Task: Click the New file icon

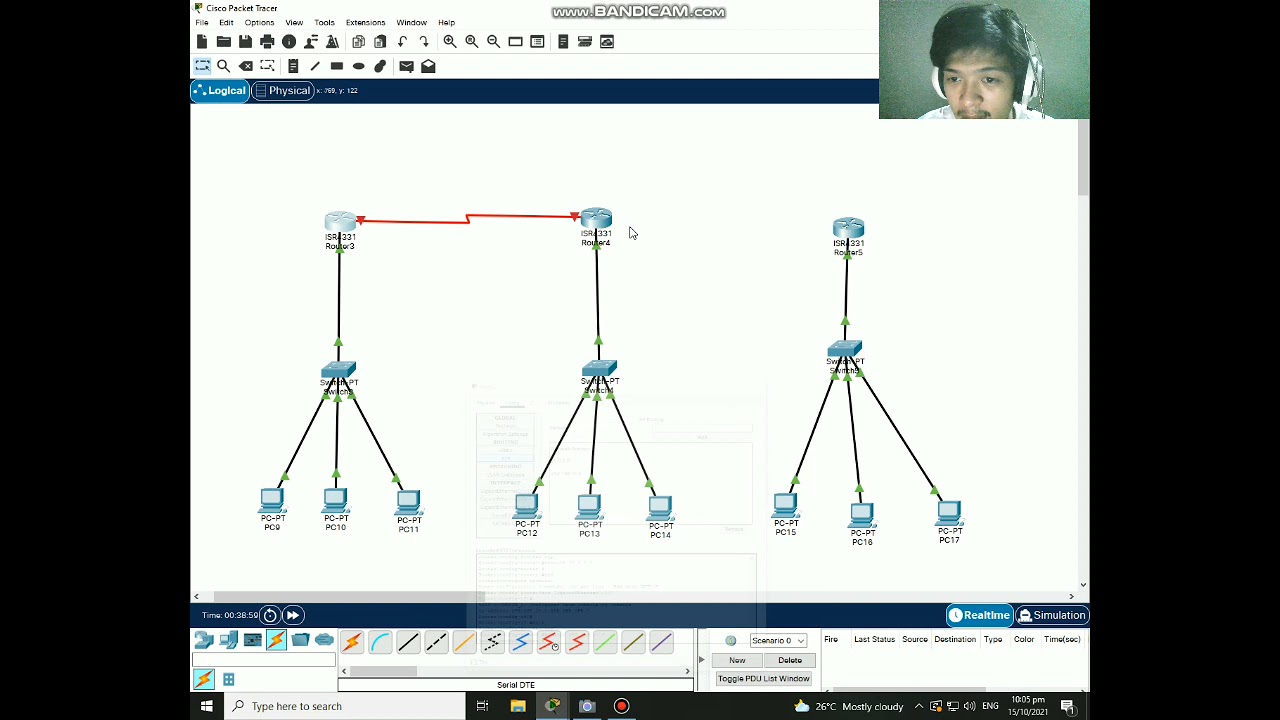Action: click(x=202, y=41)
